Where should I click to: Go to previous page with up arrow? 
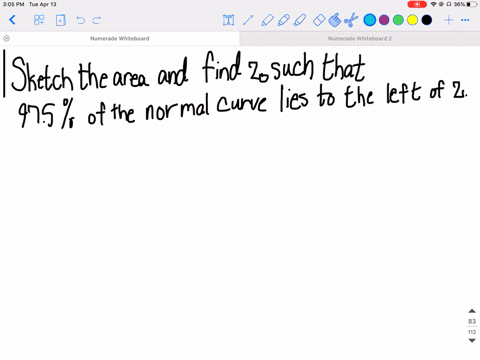coord(472,311)
